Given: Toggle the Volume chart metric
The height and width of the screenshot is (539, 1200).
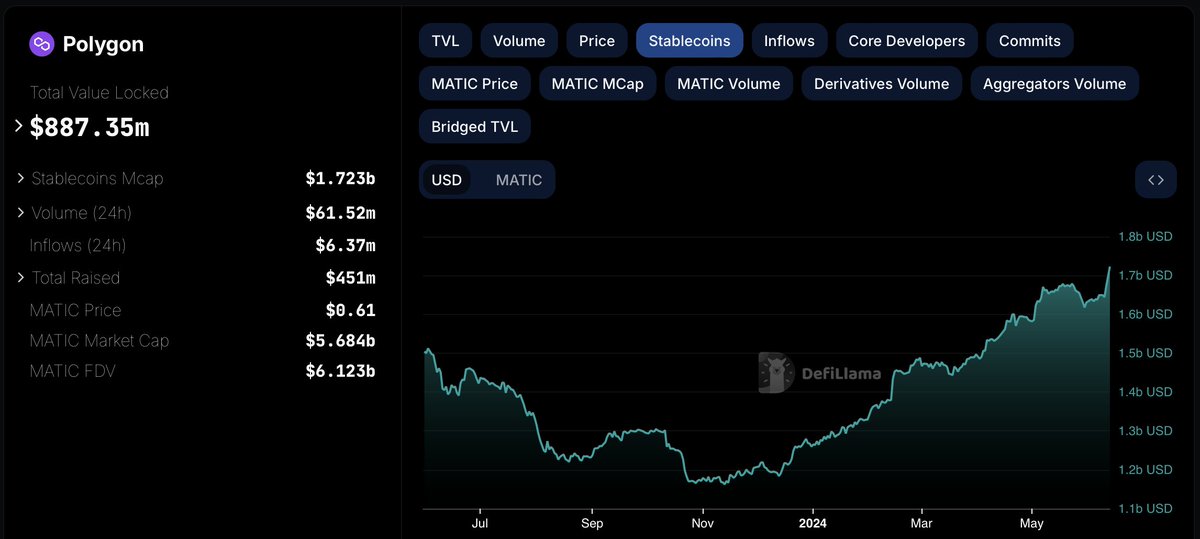Looking at the screenshot, I should coord(519,41).
